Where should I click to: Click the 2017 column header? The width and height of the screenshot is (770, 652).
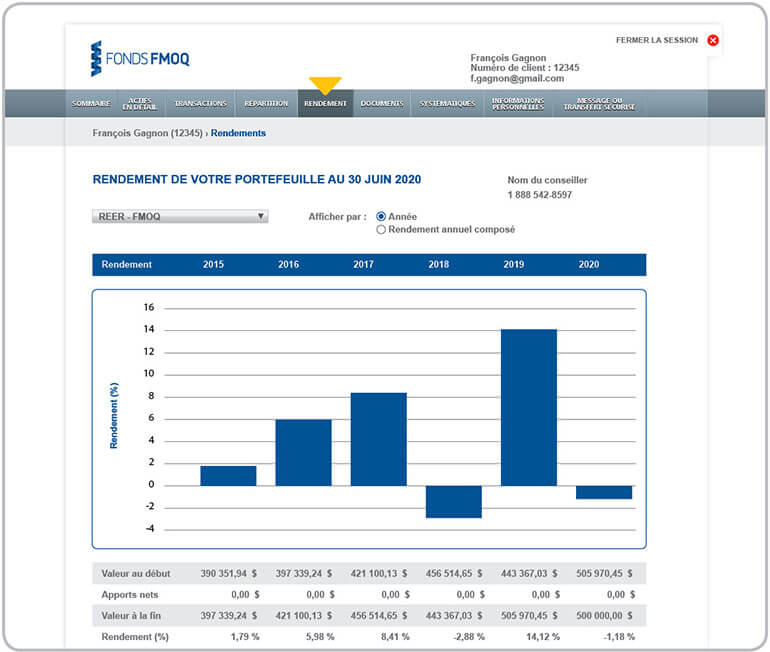click(363, 265)
